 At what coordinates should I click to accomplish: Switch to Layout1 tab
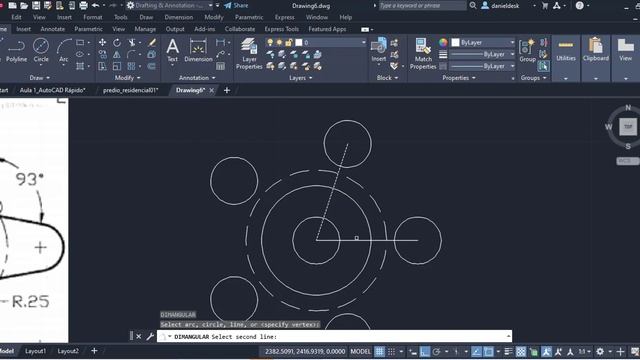tap(36, 351)
